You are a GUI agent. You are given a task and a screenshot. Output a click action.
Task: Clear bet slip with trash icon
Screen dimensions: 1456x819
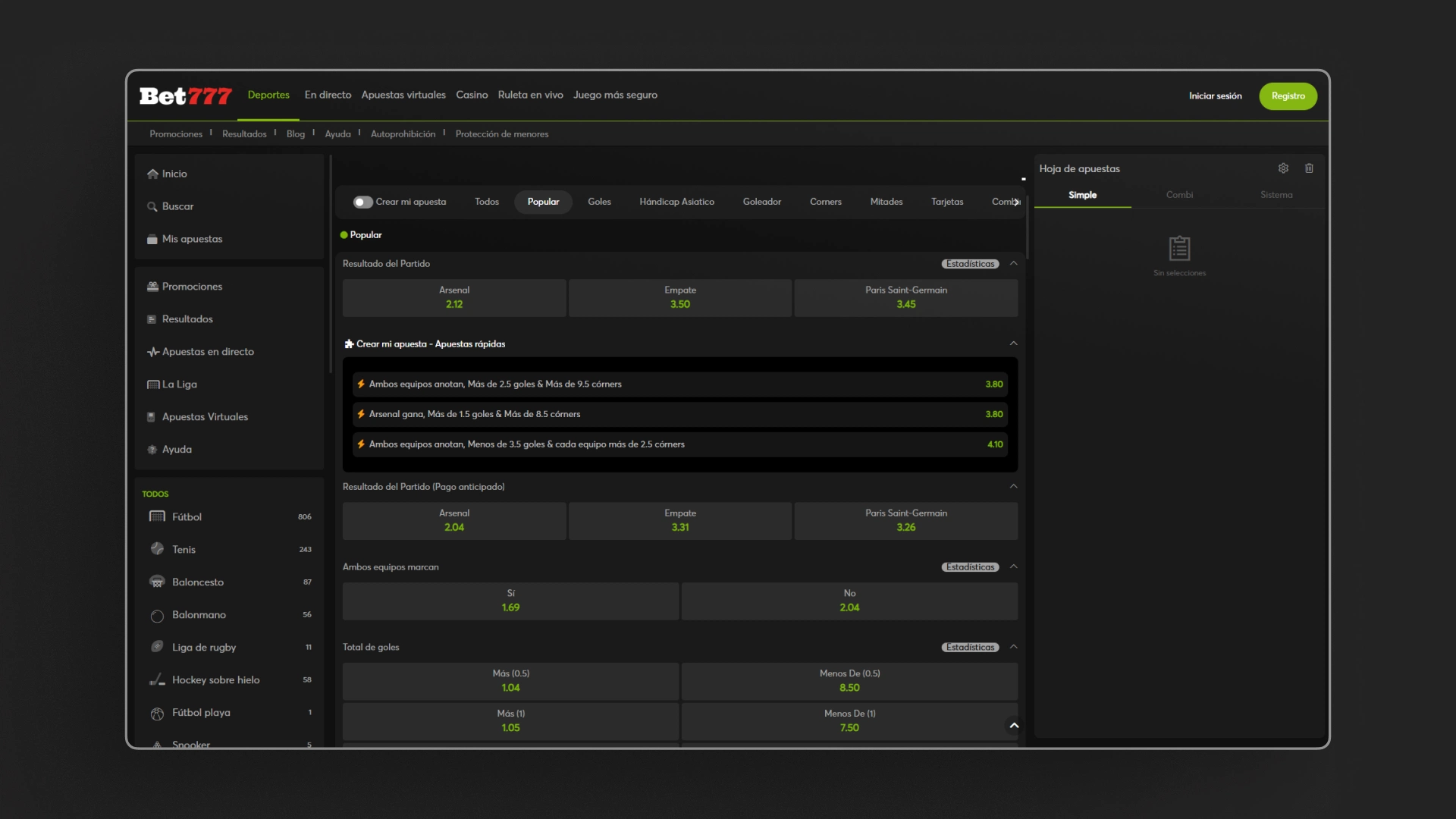tap(1309, 168)
